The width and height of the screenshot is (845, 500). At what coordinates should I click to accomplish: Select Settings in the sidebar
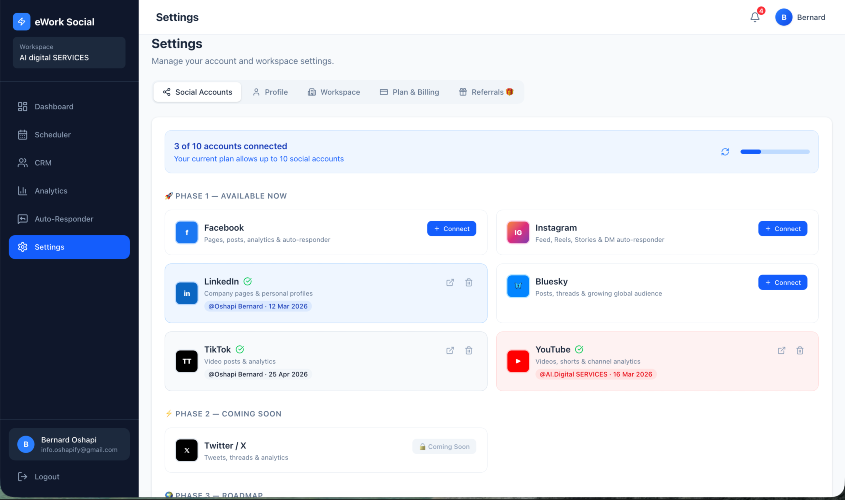[70, 247]
